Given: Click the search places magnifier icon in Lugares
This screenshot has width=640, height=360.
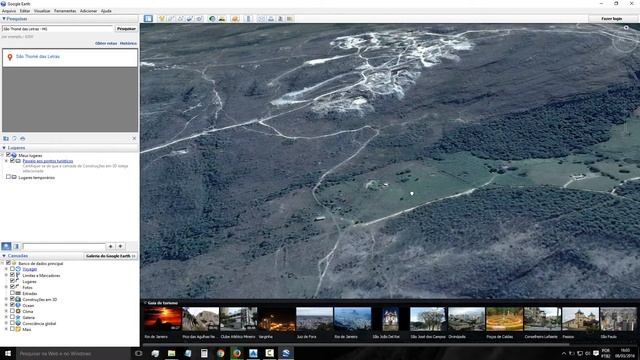Looking at the screenshot, I should [6, 246].
